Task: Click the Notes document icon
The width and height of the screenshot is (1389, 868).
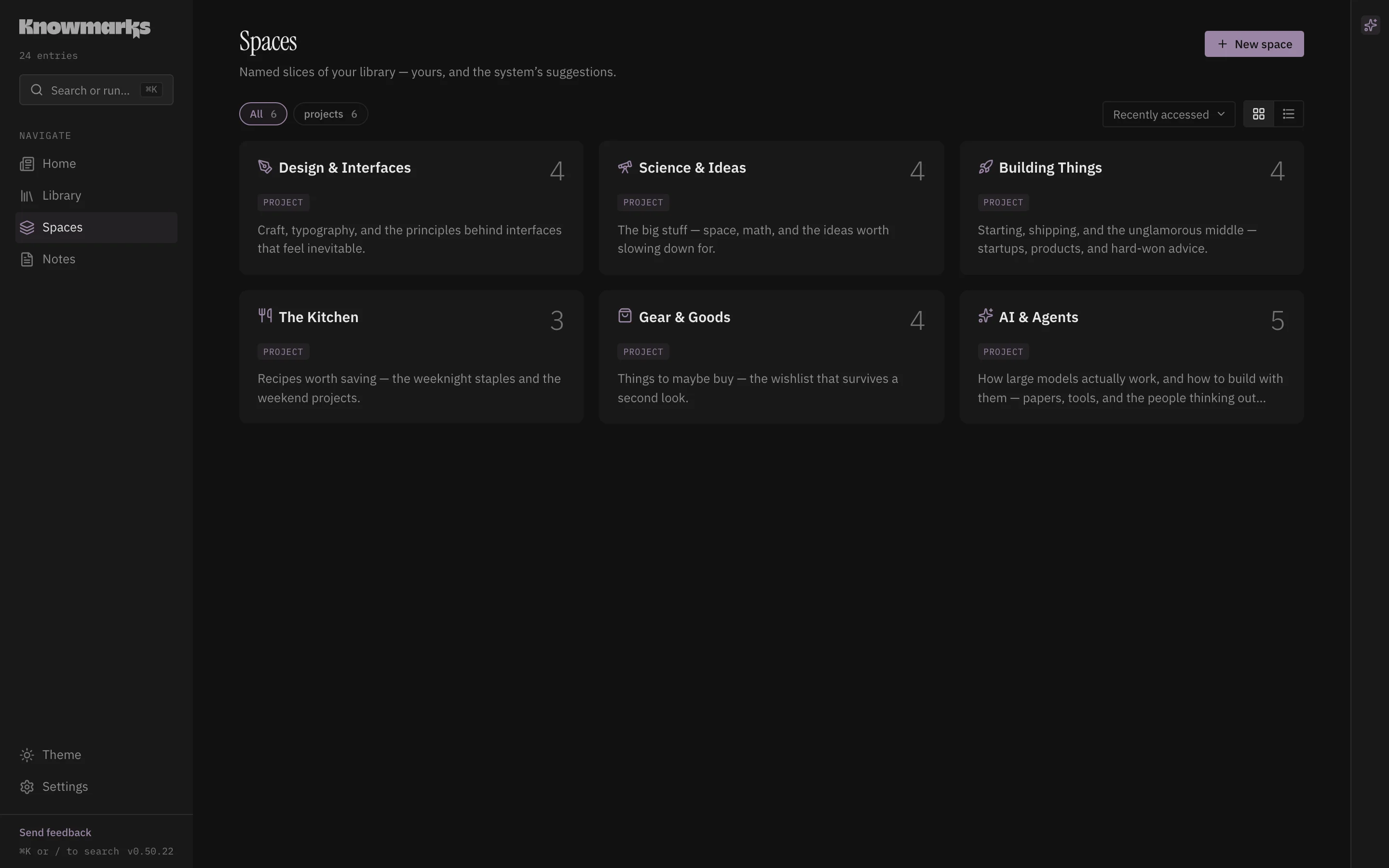Action: pos(27,259)
